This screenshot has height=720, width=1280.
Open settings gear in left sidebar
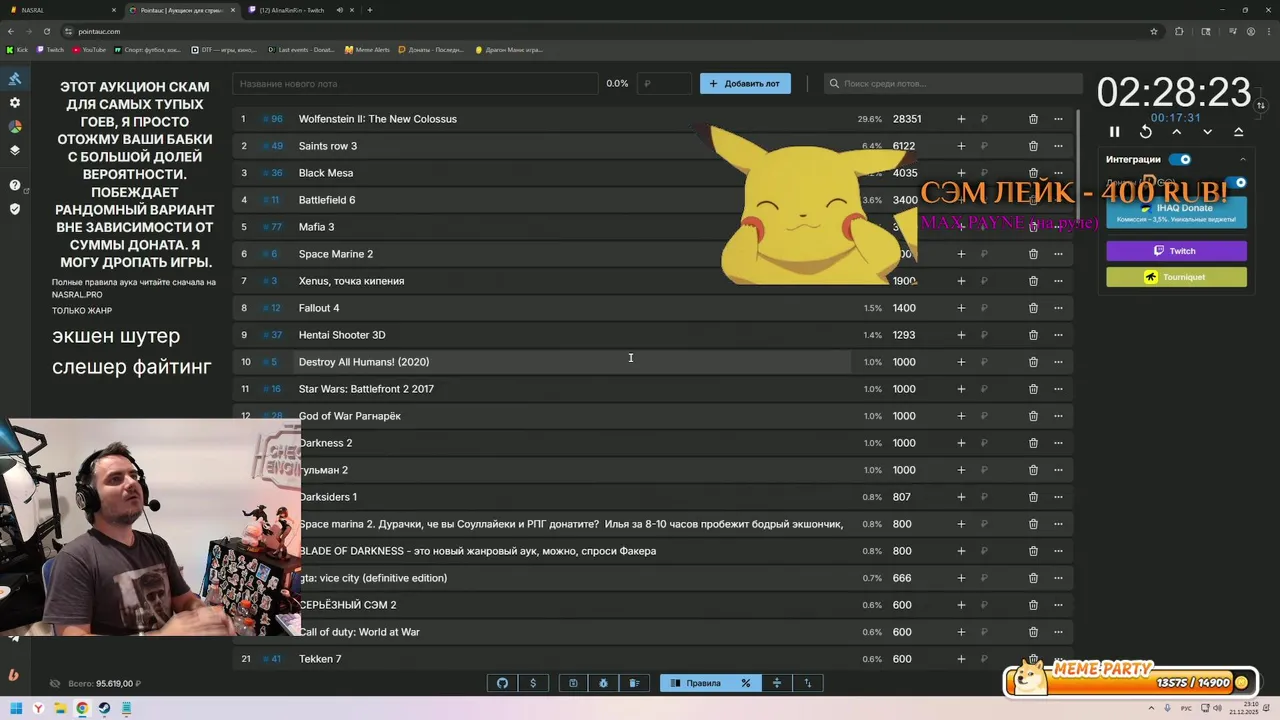(14, 103)
